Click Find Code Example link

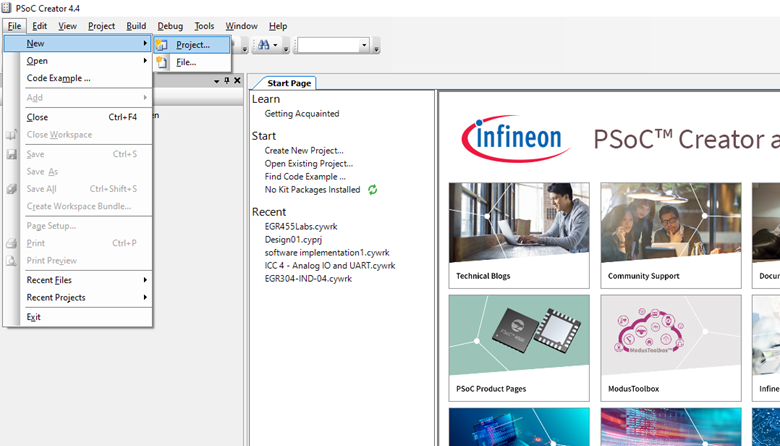[x=305, y=177]
